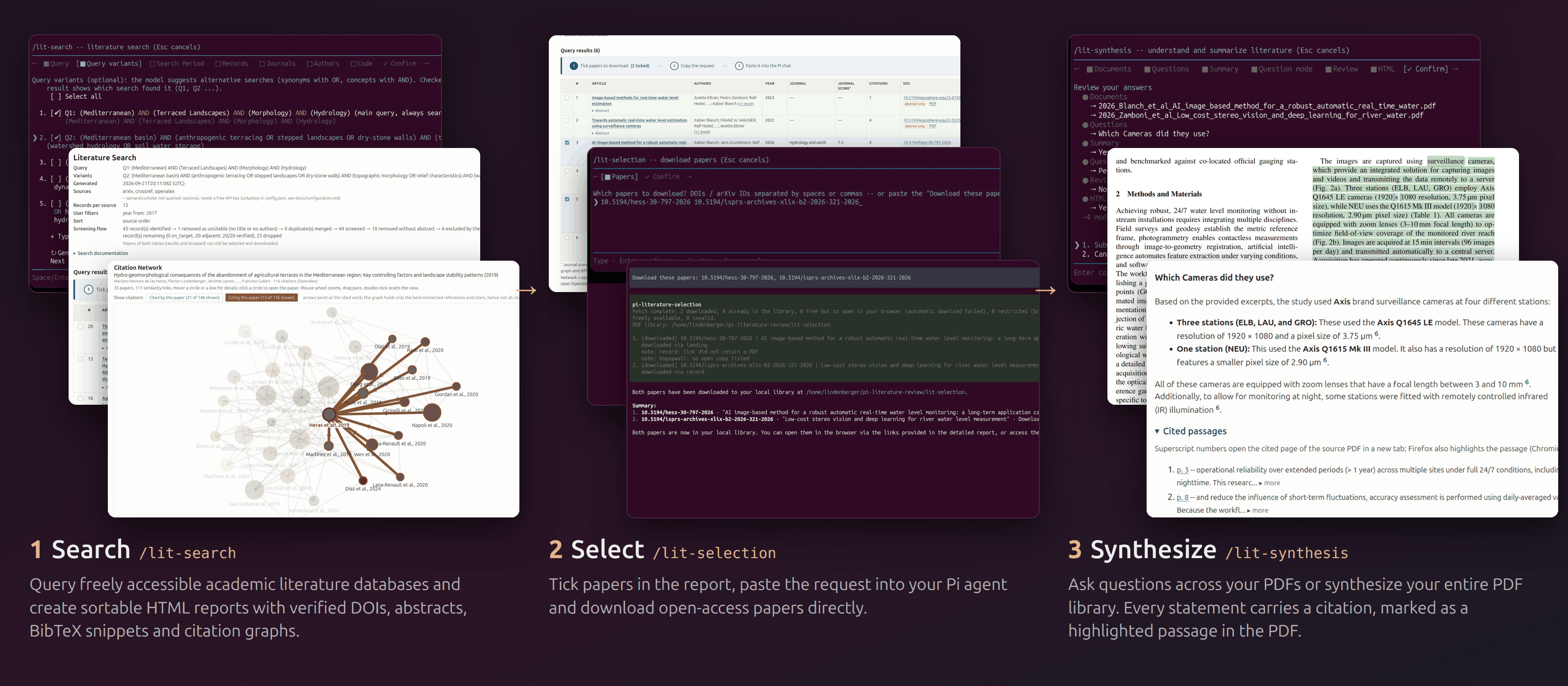Screen dimensions: 1568x686
Task: Uncheck Q1 Mediterranean query variant
Action: (x=56, y=113)
